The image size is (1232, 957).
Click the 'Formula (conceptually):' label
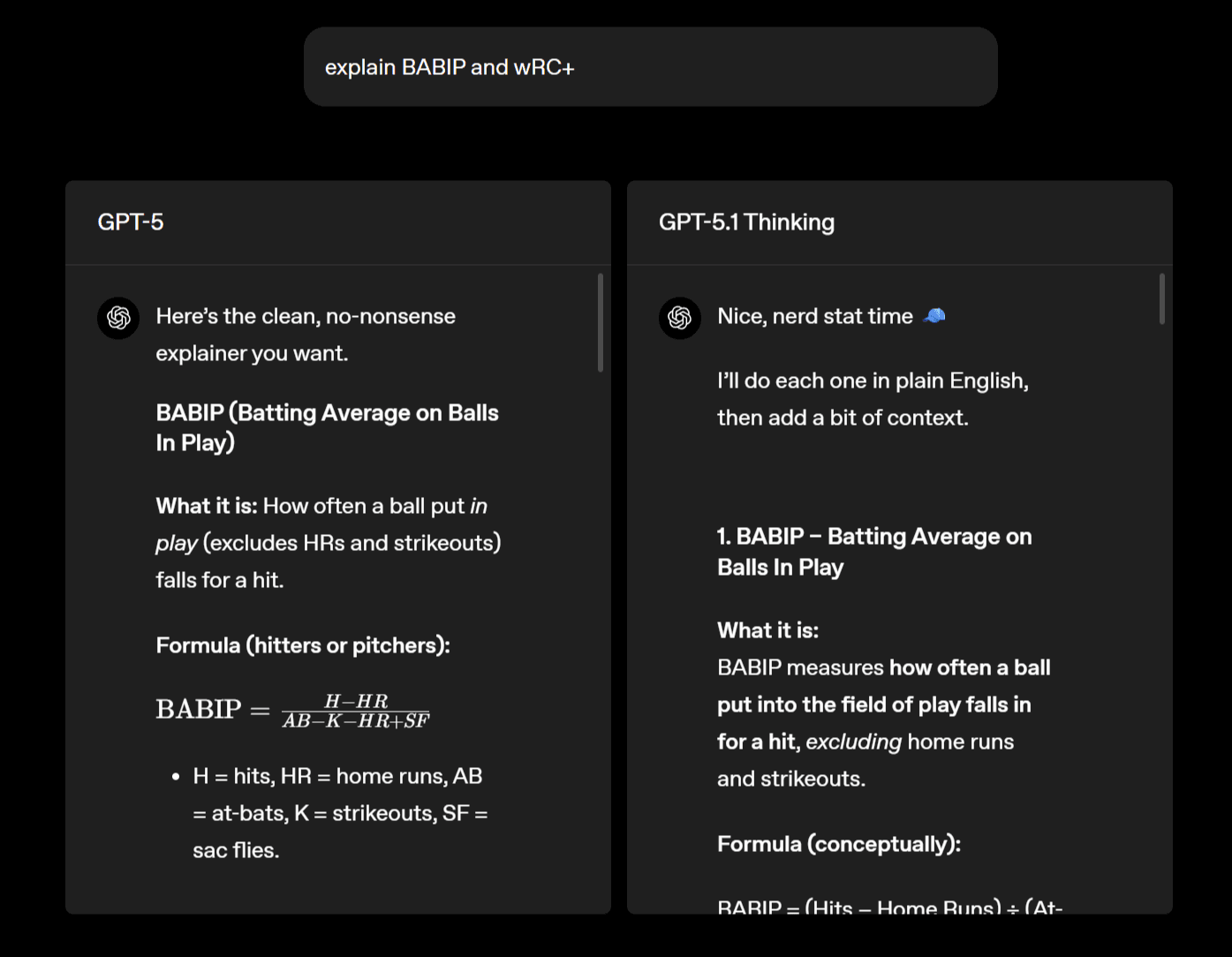pyautogui.click(x=838, y=844)
